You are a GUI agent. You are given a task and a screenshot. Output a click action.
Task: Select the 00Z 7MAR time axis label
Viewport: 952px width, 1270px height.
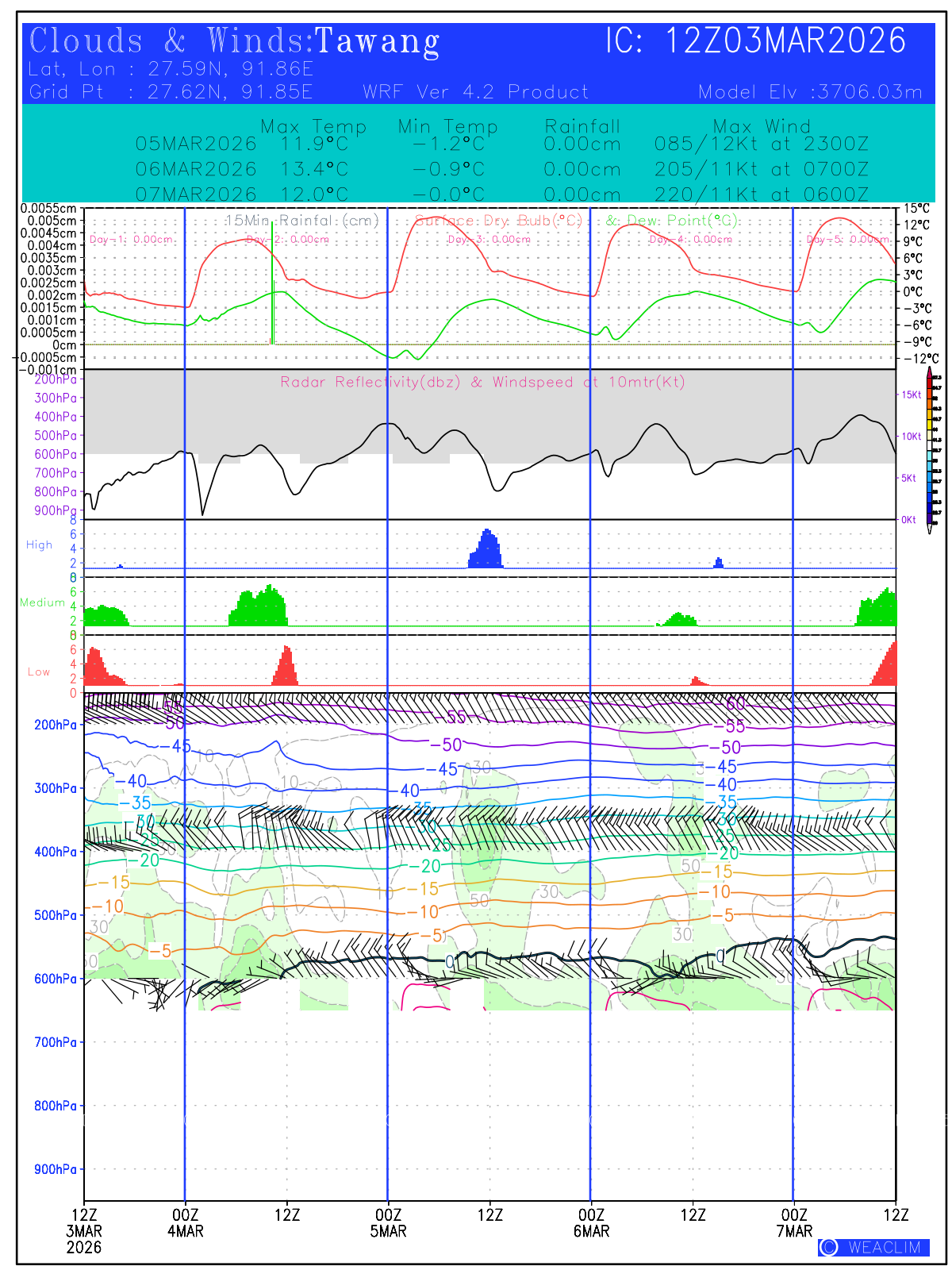point(794,1222)
